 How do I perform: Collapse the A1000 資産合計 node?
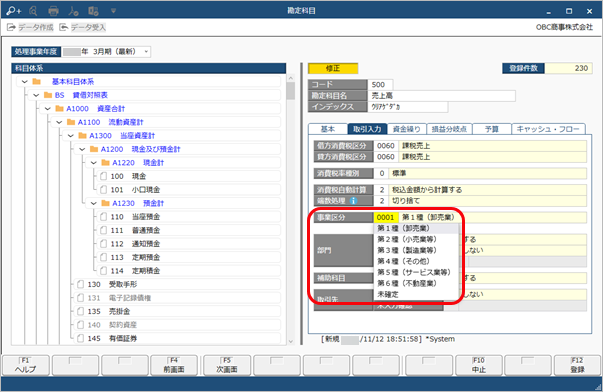click(48, 108)
